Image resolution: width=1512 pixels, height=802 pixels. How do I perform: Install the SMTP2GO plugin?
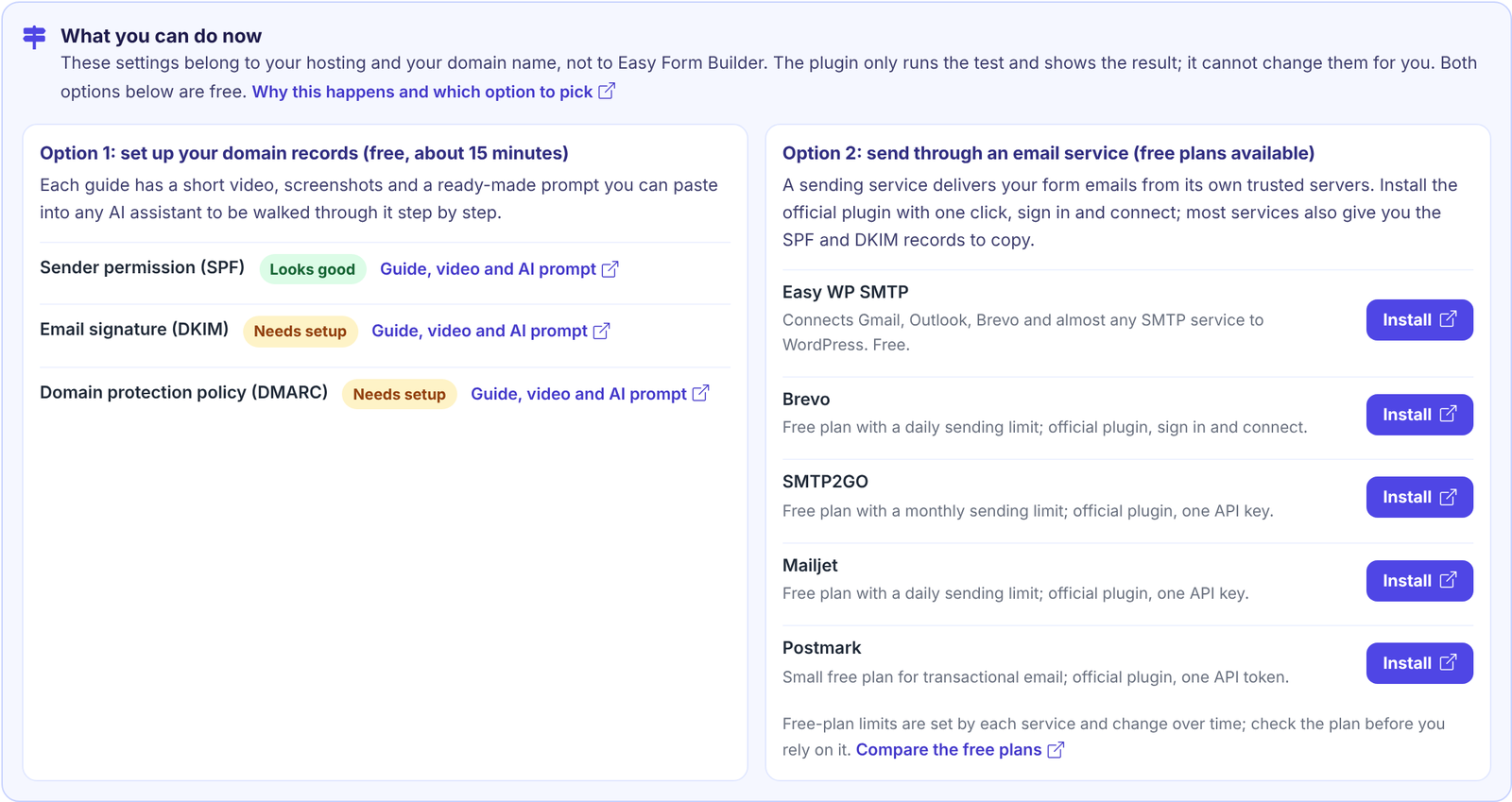pyautogui.click(x=1419, y=497)
